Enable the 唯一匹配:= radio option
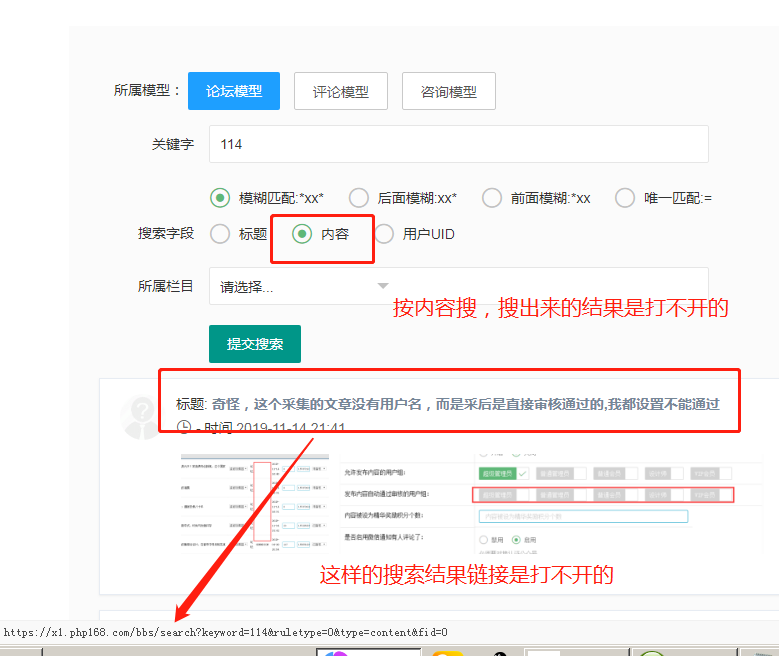The image size is (779, 656). pyautogui.click(x=625, y=198)
